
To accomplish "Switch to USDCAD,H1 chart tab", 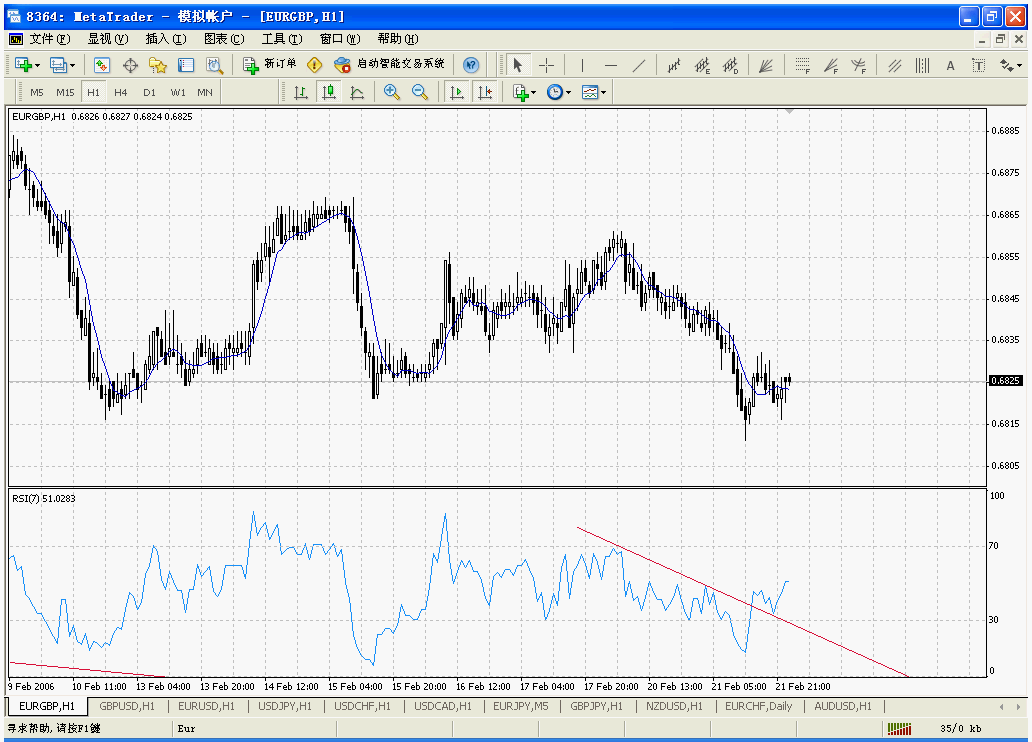I will coord(443,706).
